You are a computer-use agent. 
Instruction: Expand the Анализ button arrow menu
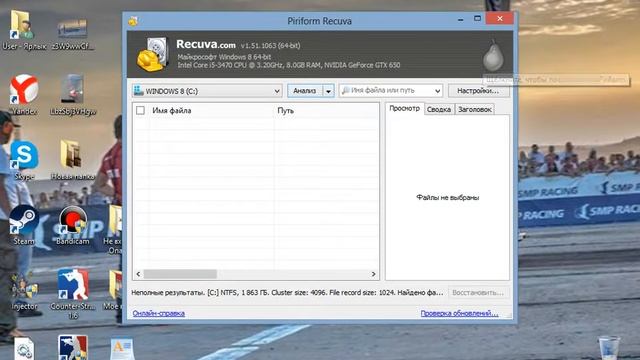(329, 91)
